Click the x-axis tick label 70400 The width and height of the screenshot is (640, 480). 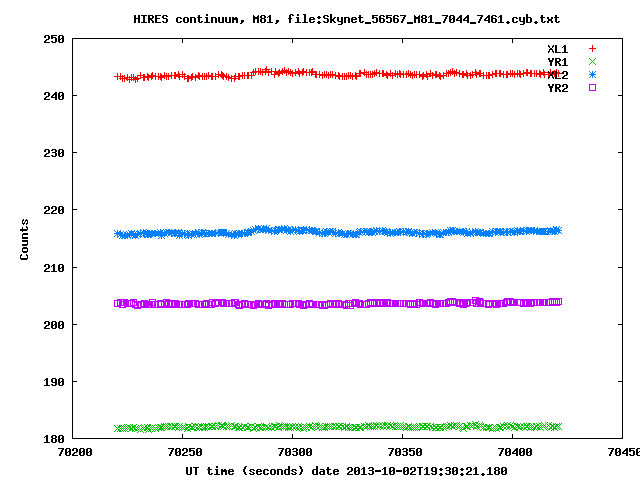point(515,452)
